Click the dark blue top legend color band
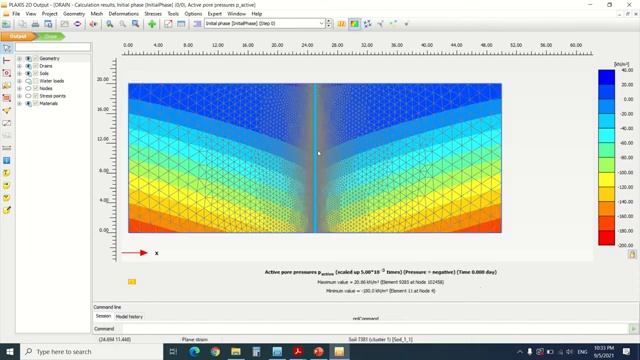The height and width of the screenshot is (360, 640). coord(607,77)
